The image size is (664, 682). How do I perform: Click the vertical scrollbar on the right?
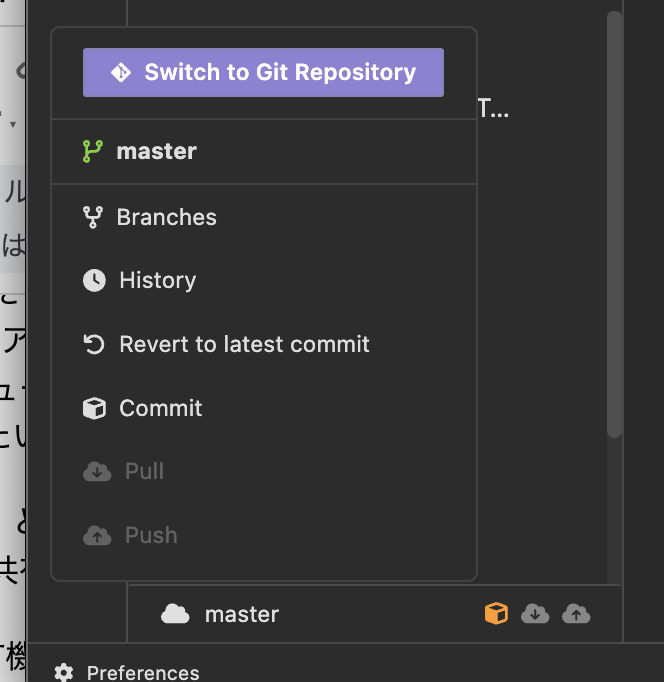[614, 224]
